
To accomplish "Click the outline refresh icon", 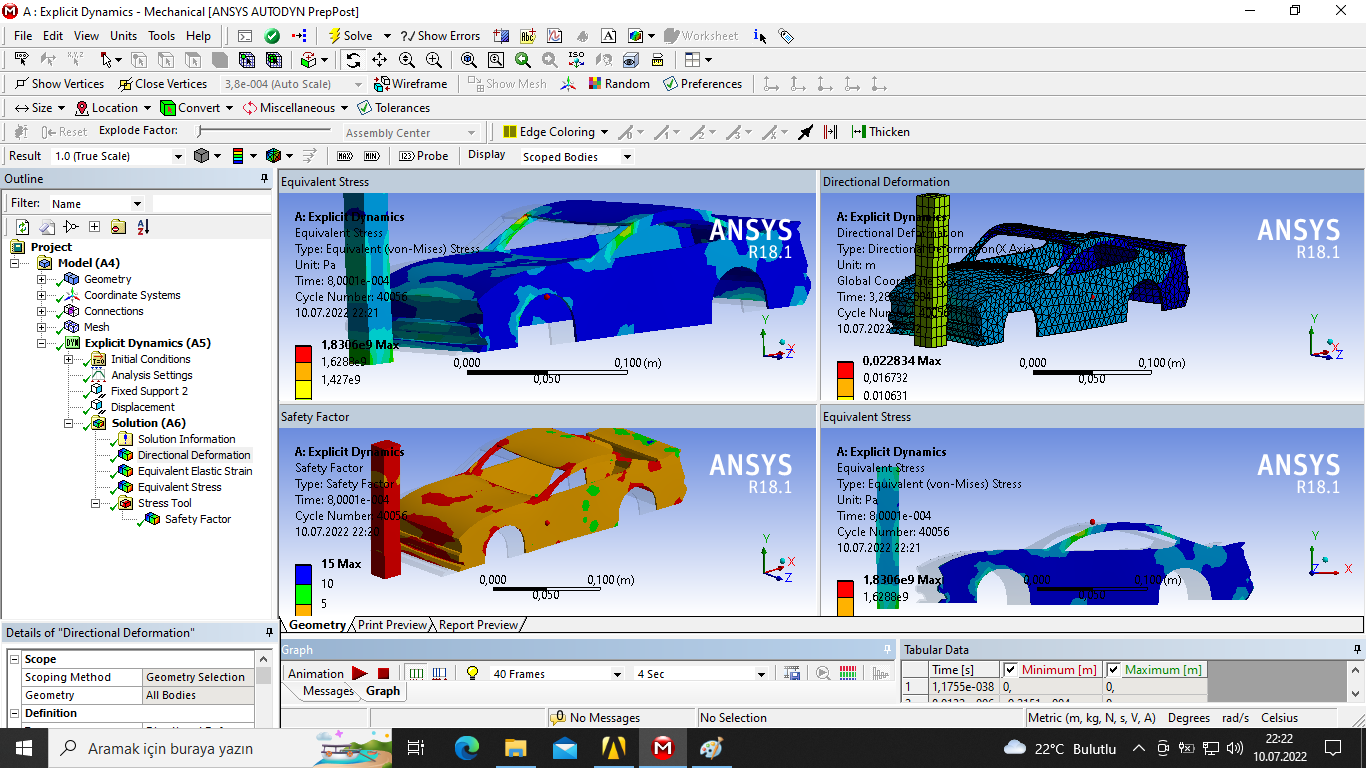I will (x=22, y=227).
